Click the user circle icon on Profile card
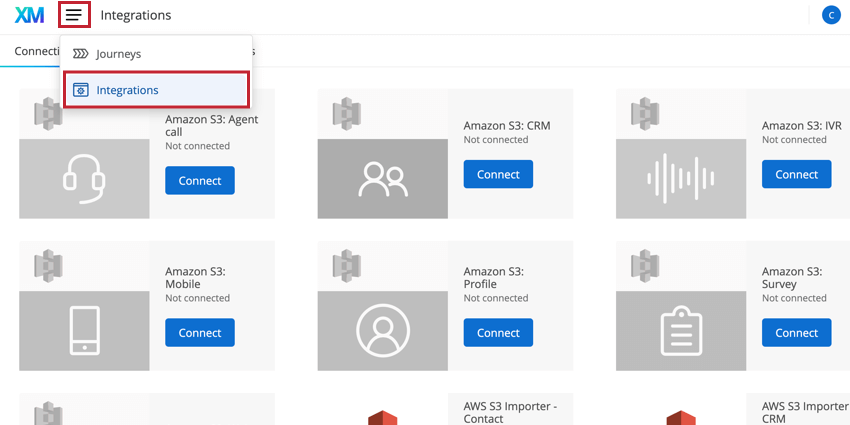The width and height of the screenshot is (850, 425). tap(383, 331)
